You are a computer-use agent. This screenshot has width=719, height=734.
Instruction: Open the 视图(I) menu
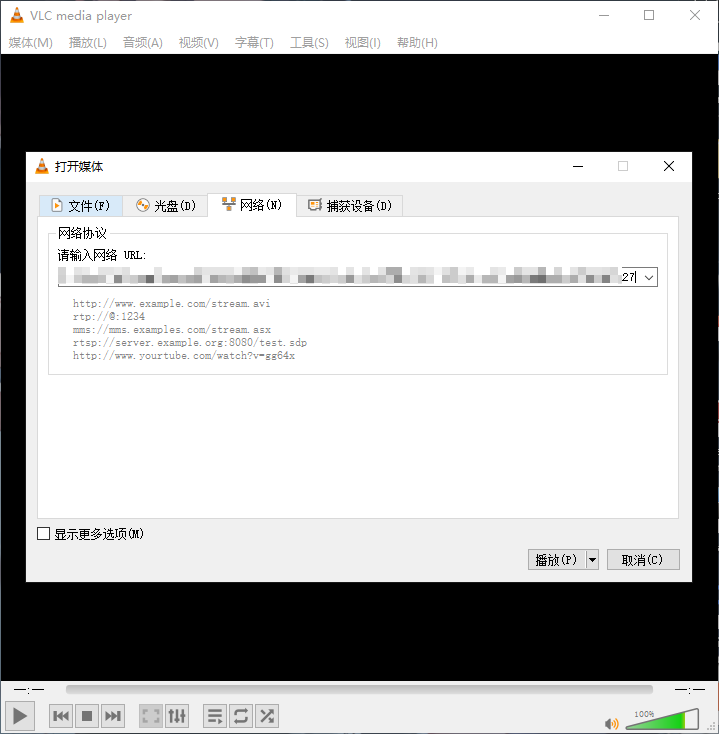tap(362, 43)
